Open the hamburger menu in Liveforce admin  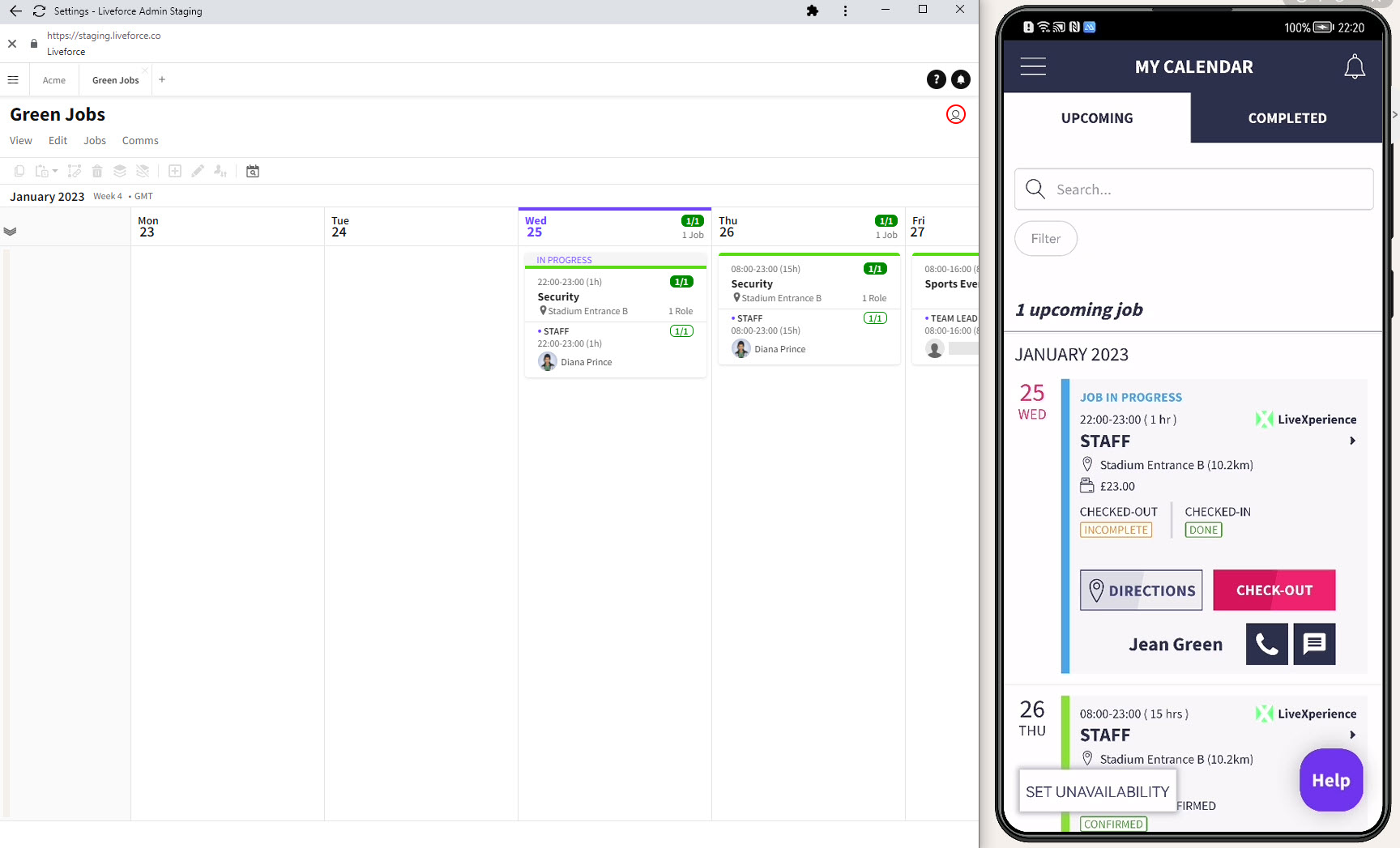[13, 79]
